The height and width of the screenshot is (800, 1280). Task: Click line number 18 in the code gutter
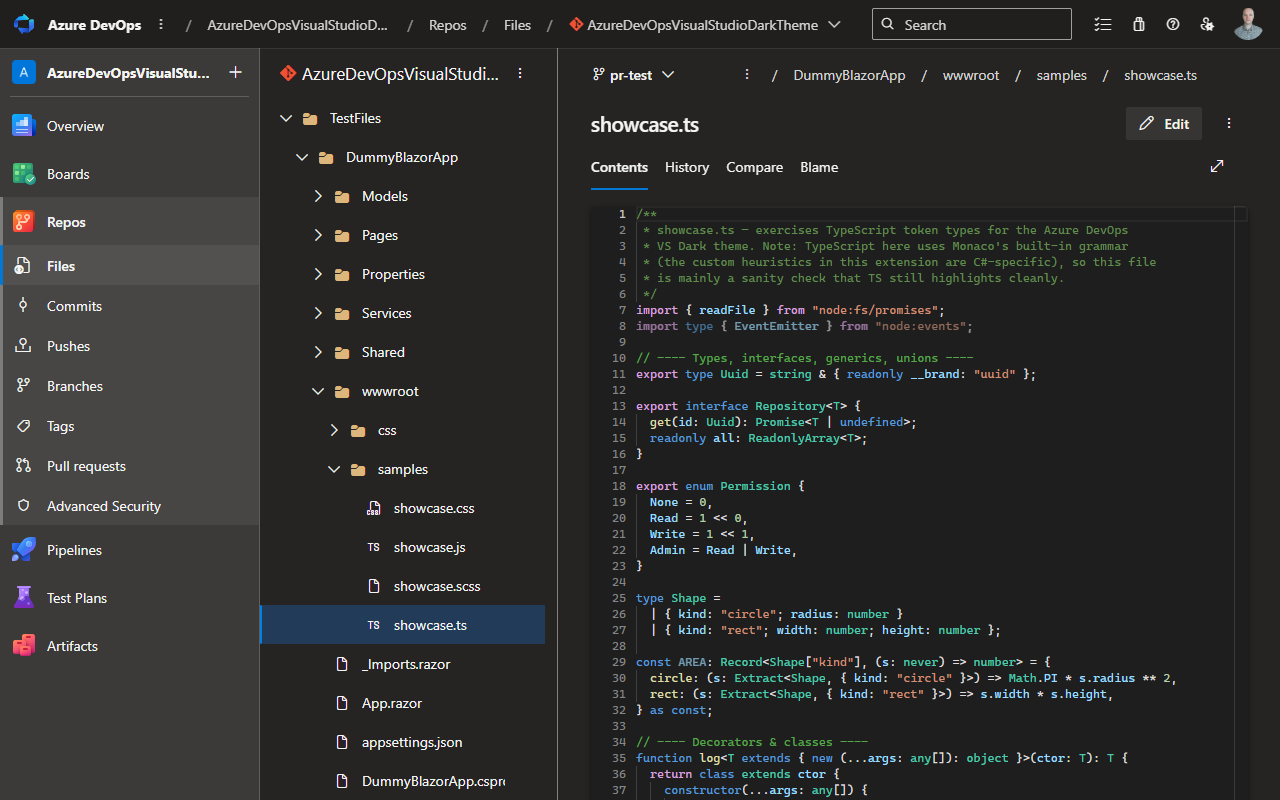pos(621,486)
